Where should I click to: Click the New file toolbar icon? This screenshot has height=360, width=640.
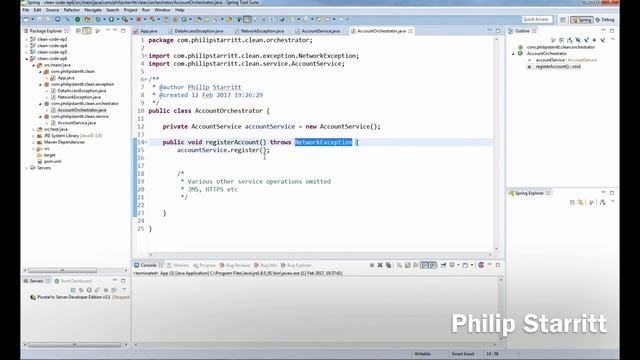pos(26,19)
